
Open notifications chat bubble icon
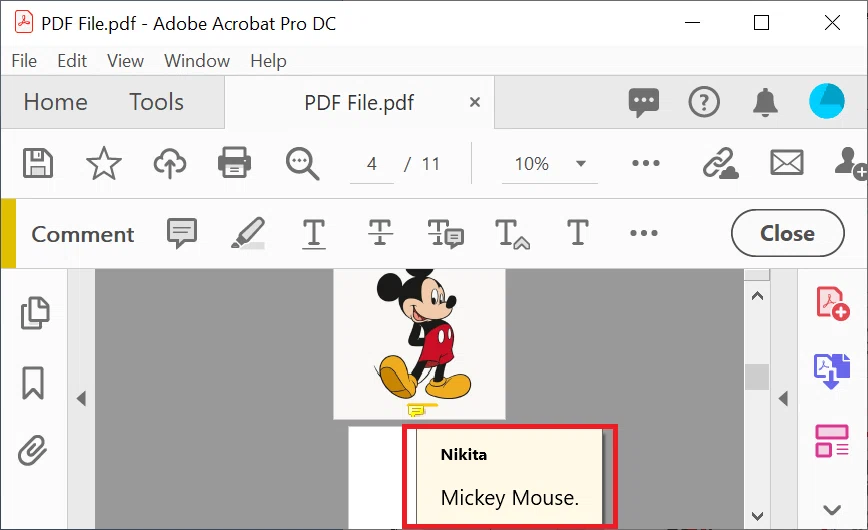pos(644,102)
